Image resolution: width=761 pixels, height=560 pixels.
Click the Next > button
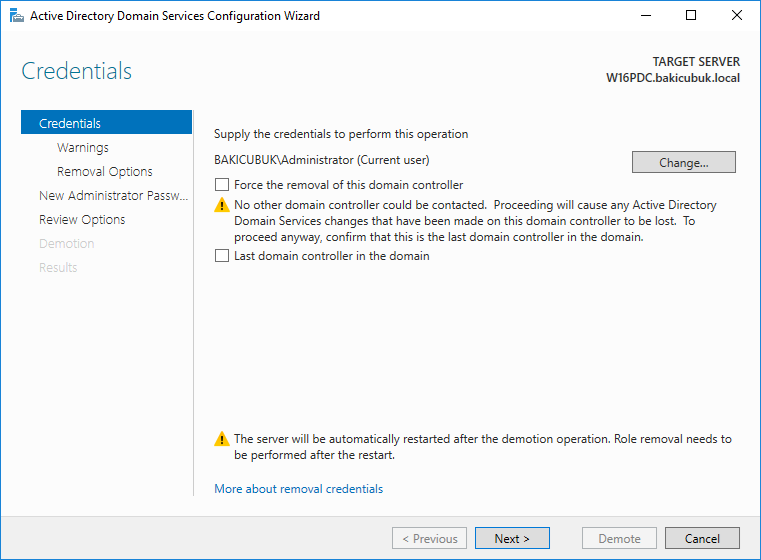click(x=512, y=538)
